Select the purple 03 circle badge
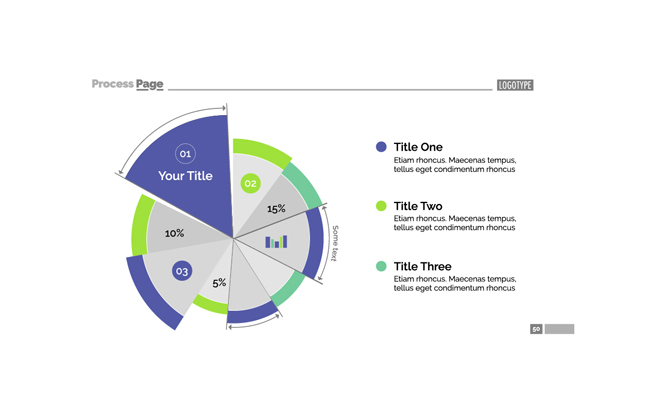Image resolution: width=650 pixels, height=417 pixels. click(x=182, y=271)
